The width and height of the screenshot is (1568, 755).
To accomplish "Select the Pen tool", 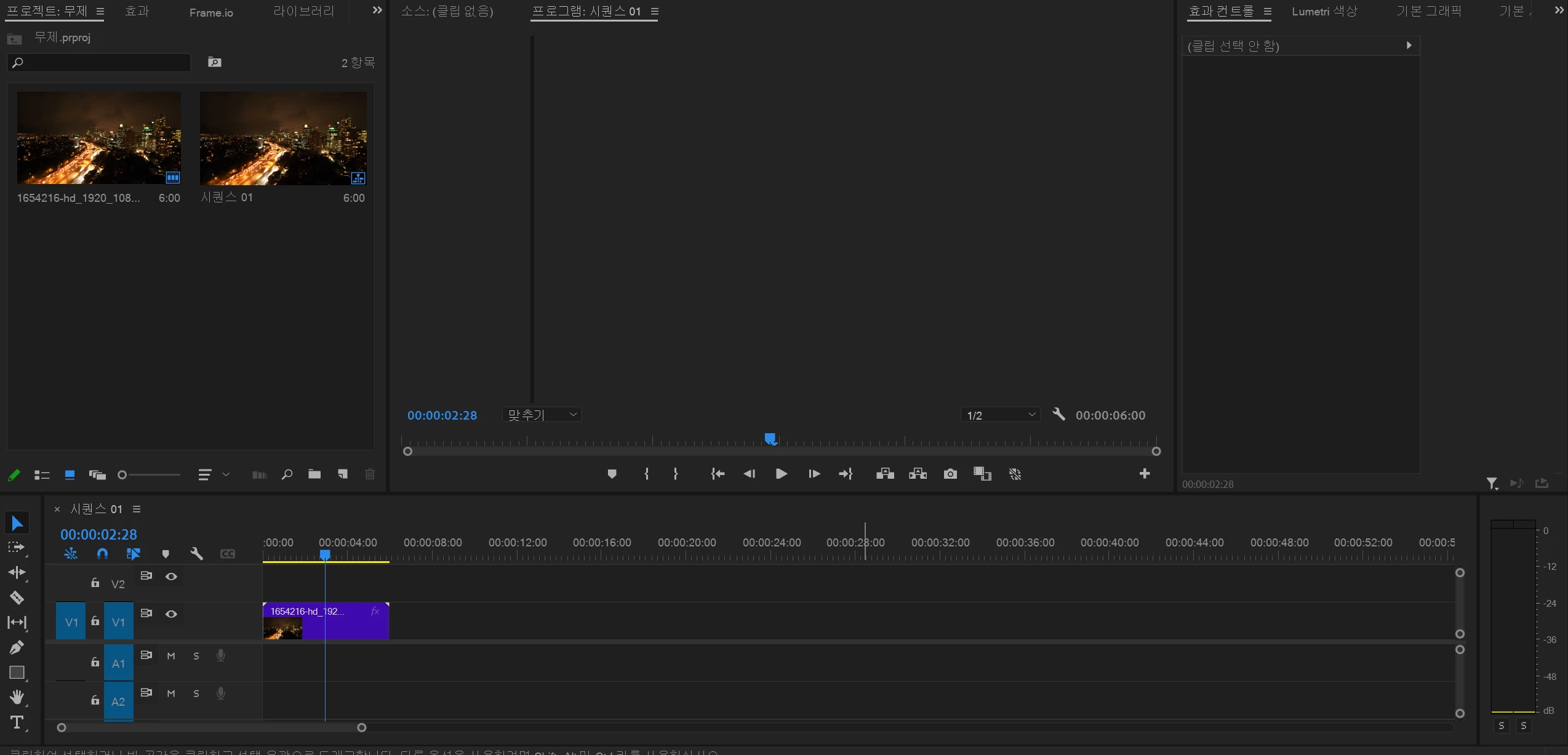I will tap(17, 647).
